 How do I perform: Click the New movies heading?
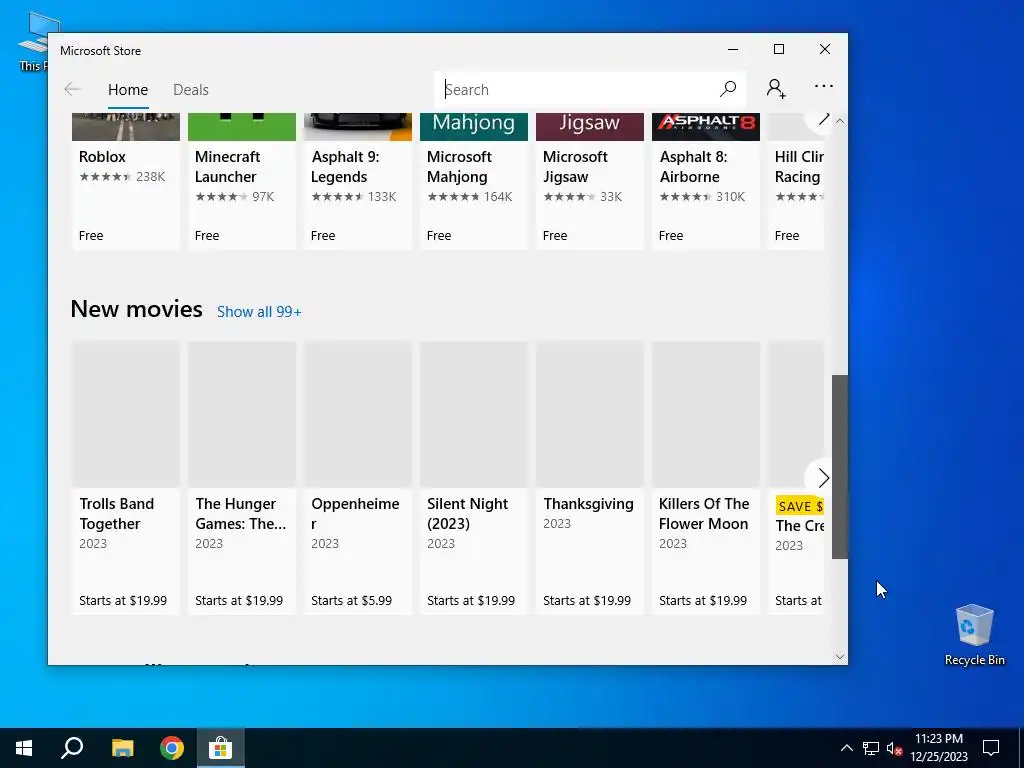point(136,309)
